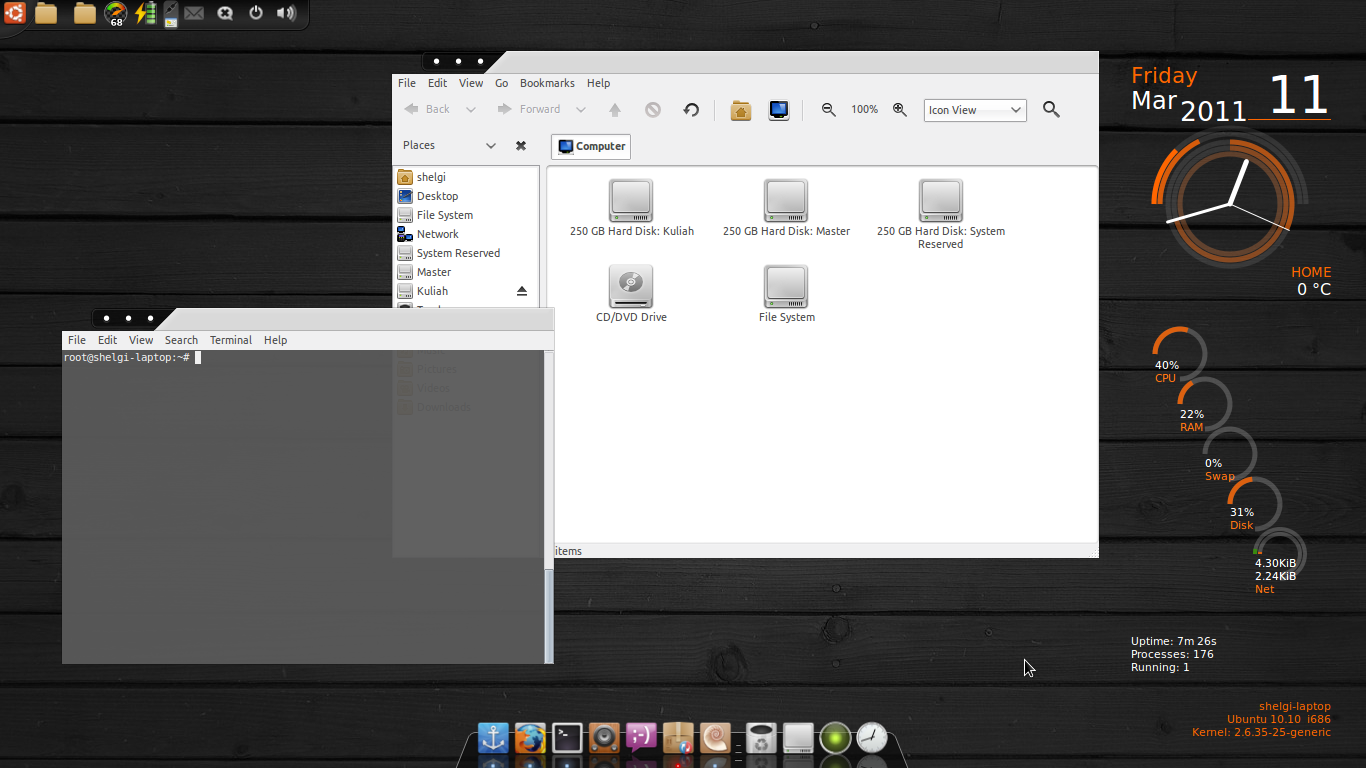Viewport: 1366px width, 768px height.
Task: Eject the Kuliah volume in sidebar
Action: [521, 291]
